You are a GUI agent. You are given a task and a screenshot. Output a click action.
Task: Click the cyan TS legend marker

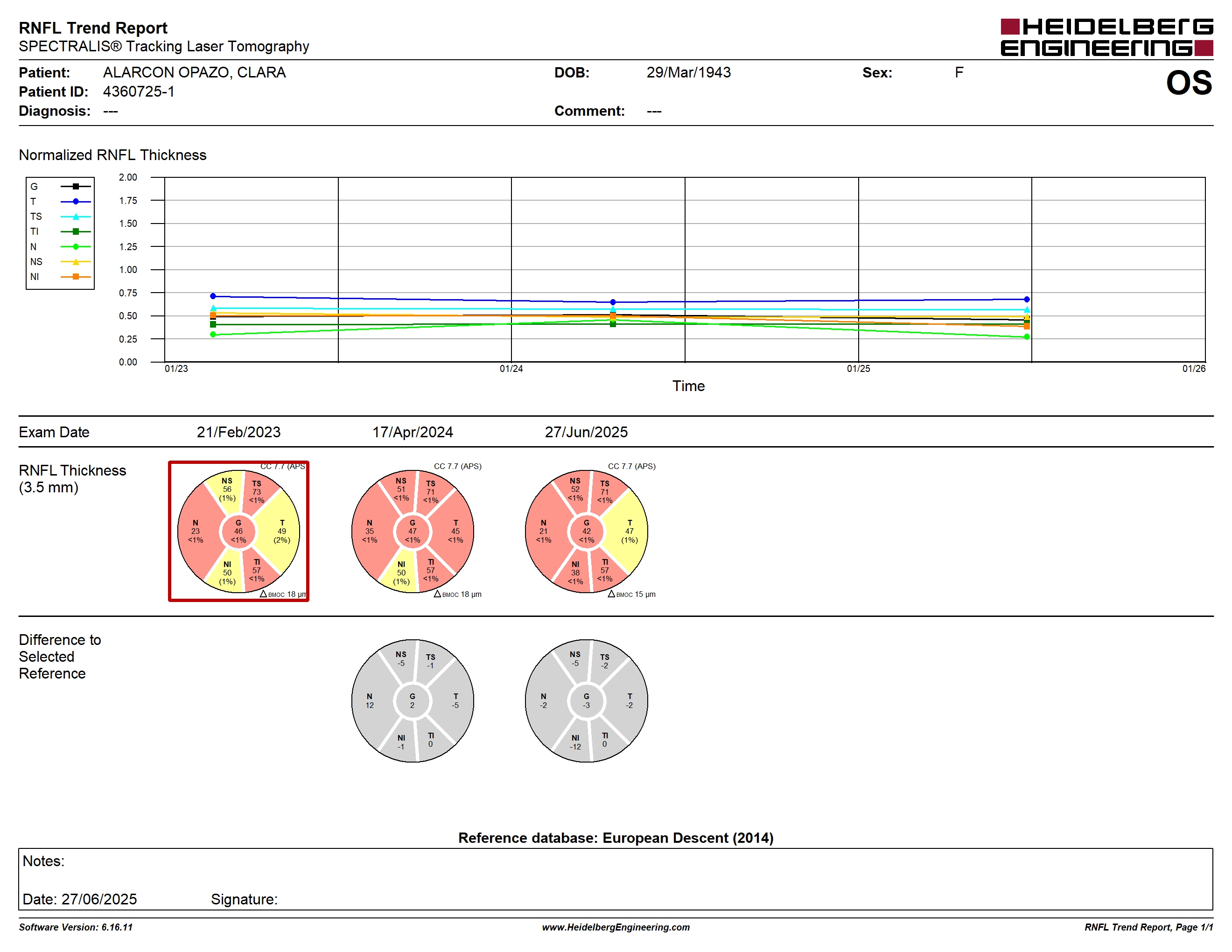76,217
